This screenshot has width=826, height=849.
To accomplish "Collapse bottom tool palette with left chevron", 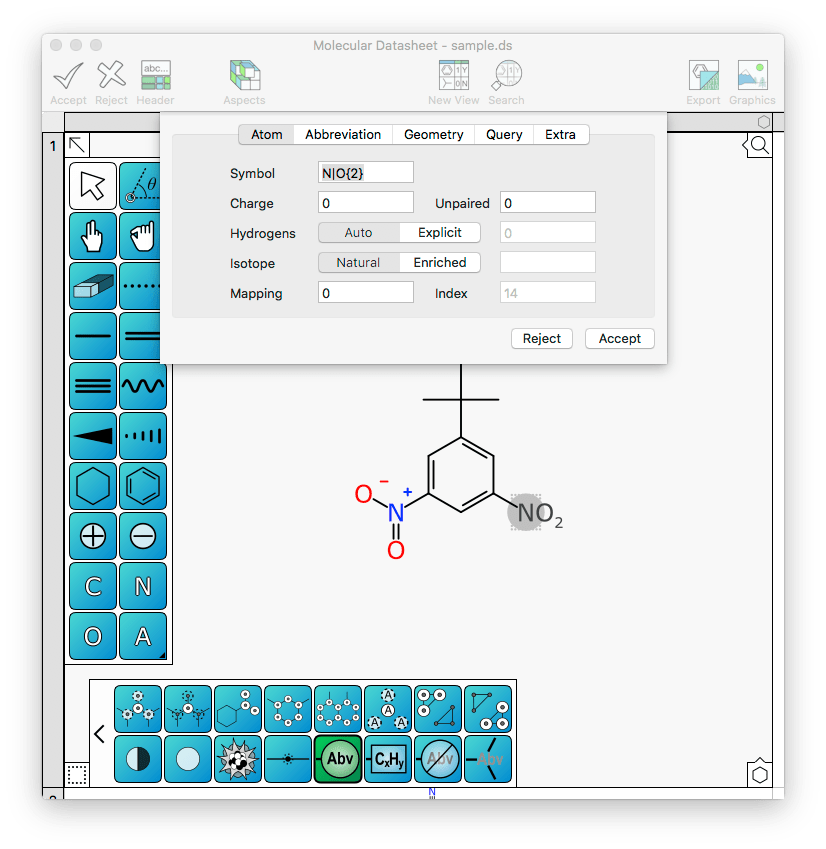I will pyautogui.click(x=99, y=735).
